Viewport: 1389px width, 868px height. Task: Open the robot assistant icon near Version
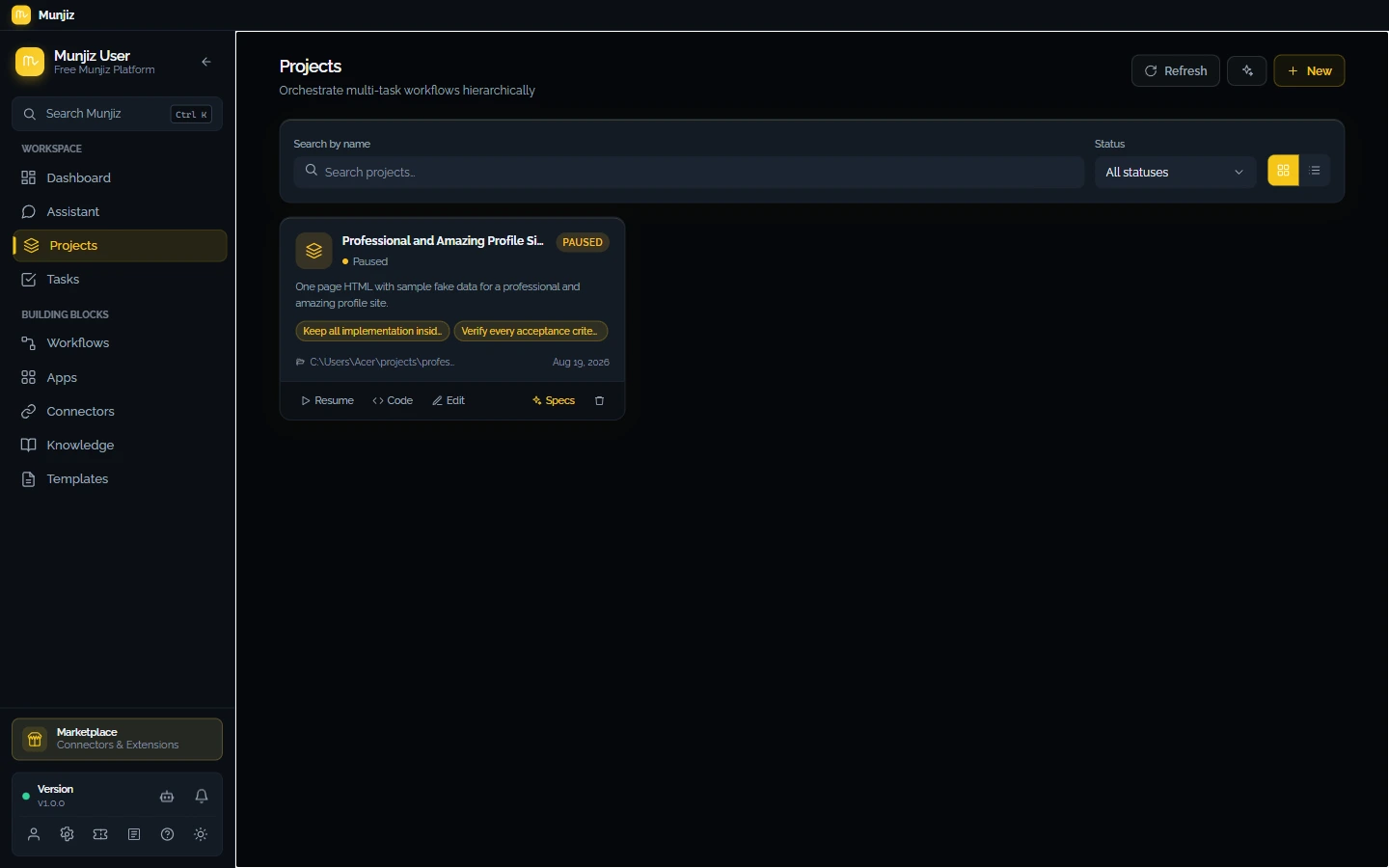coord(167,797)
